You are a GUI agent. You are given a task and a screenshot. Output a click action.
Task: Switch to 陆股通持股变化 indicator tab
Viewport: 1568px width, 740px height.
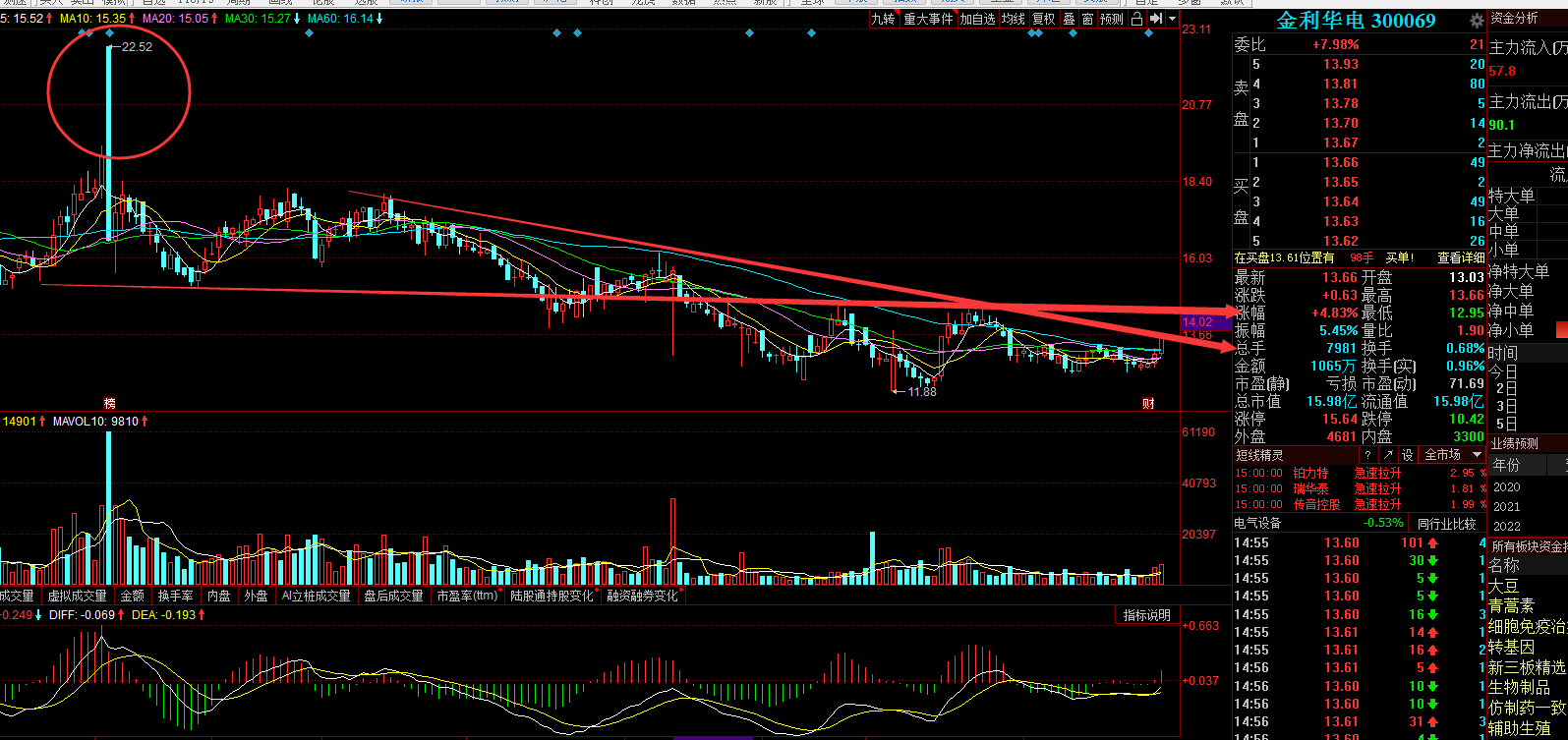coord(552,596)
